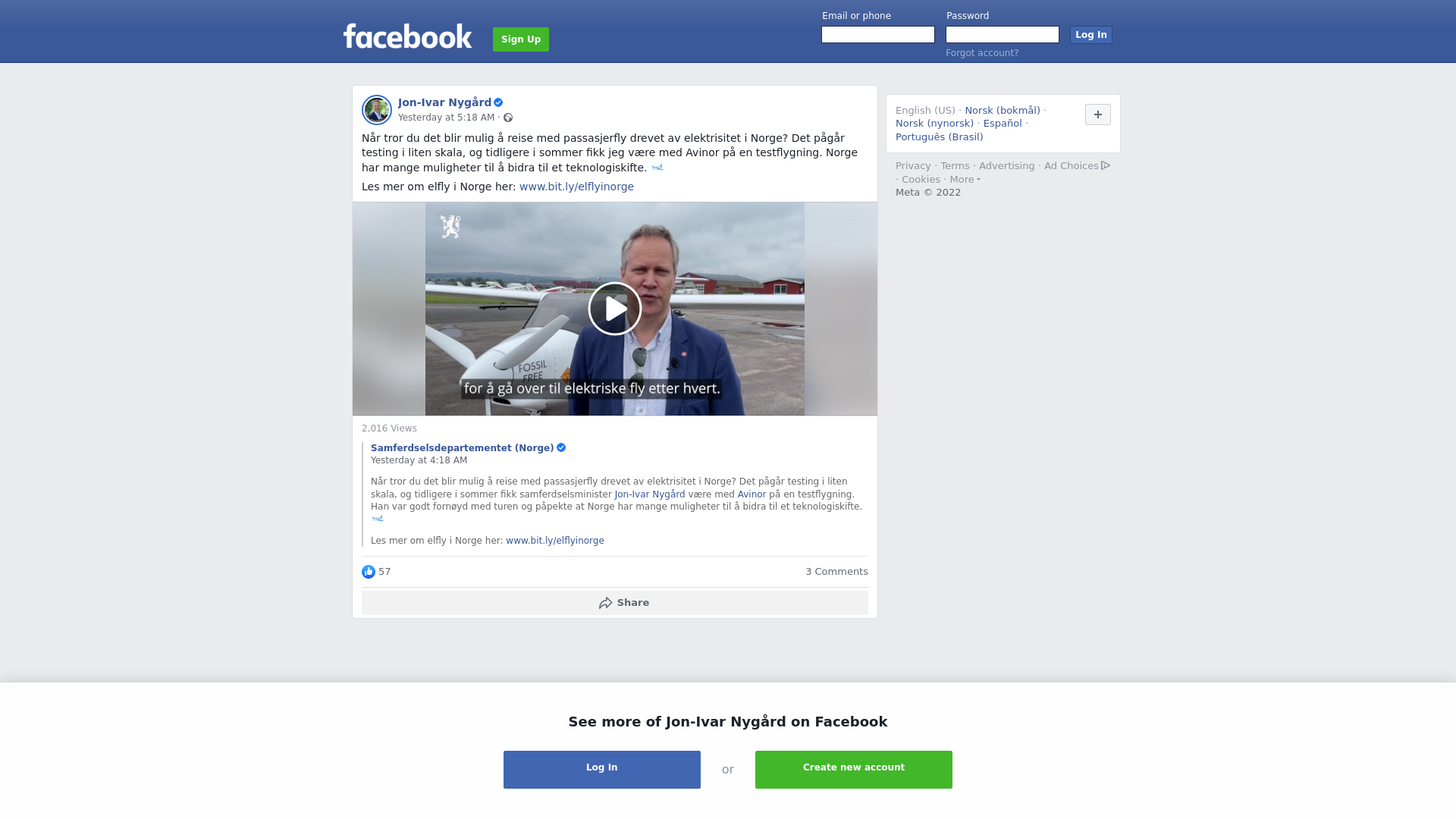
Task: Open the 3 Comments link
Action: 836,572
